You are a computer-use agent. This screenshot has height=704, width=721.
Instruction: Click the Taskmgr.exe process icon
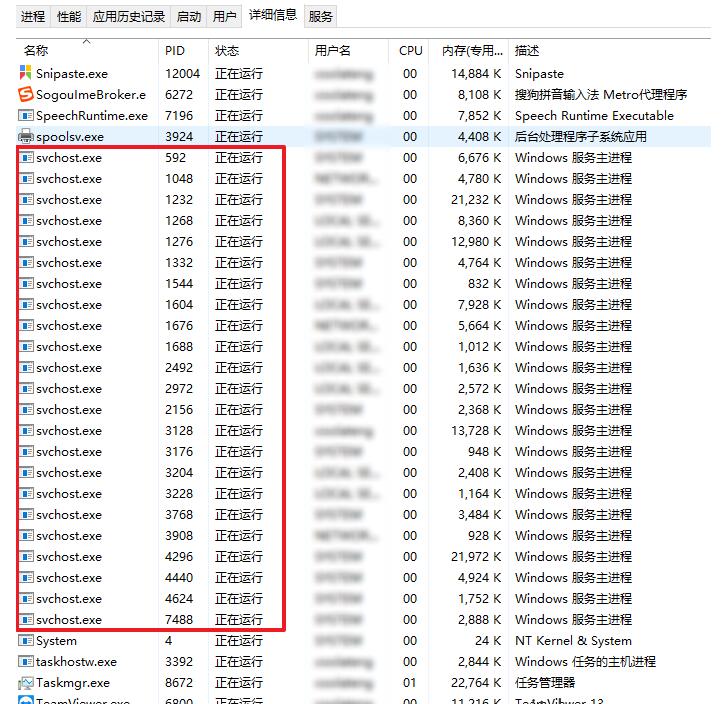[26, 682]
